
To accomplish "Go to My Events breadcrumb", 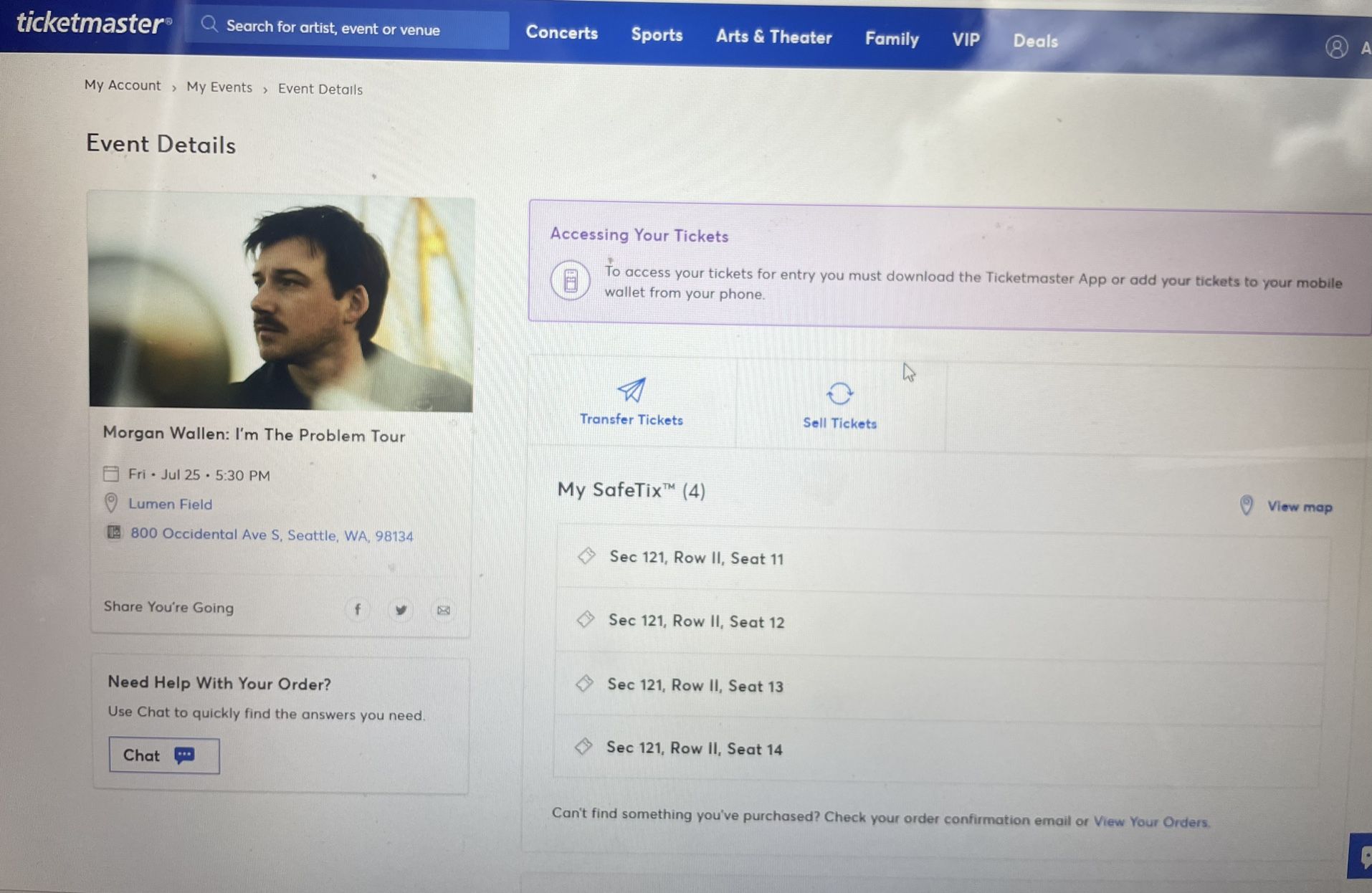I will pos(219,87).
